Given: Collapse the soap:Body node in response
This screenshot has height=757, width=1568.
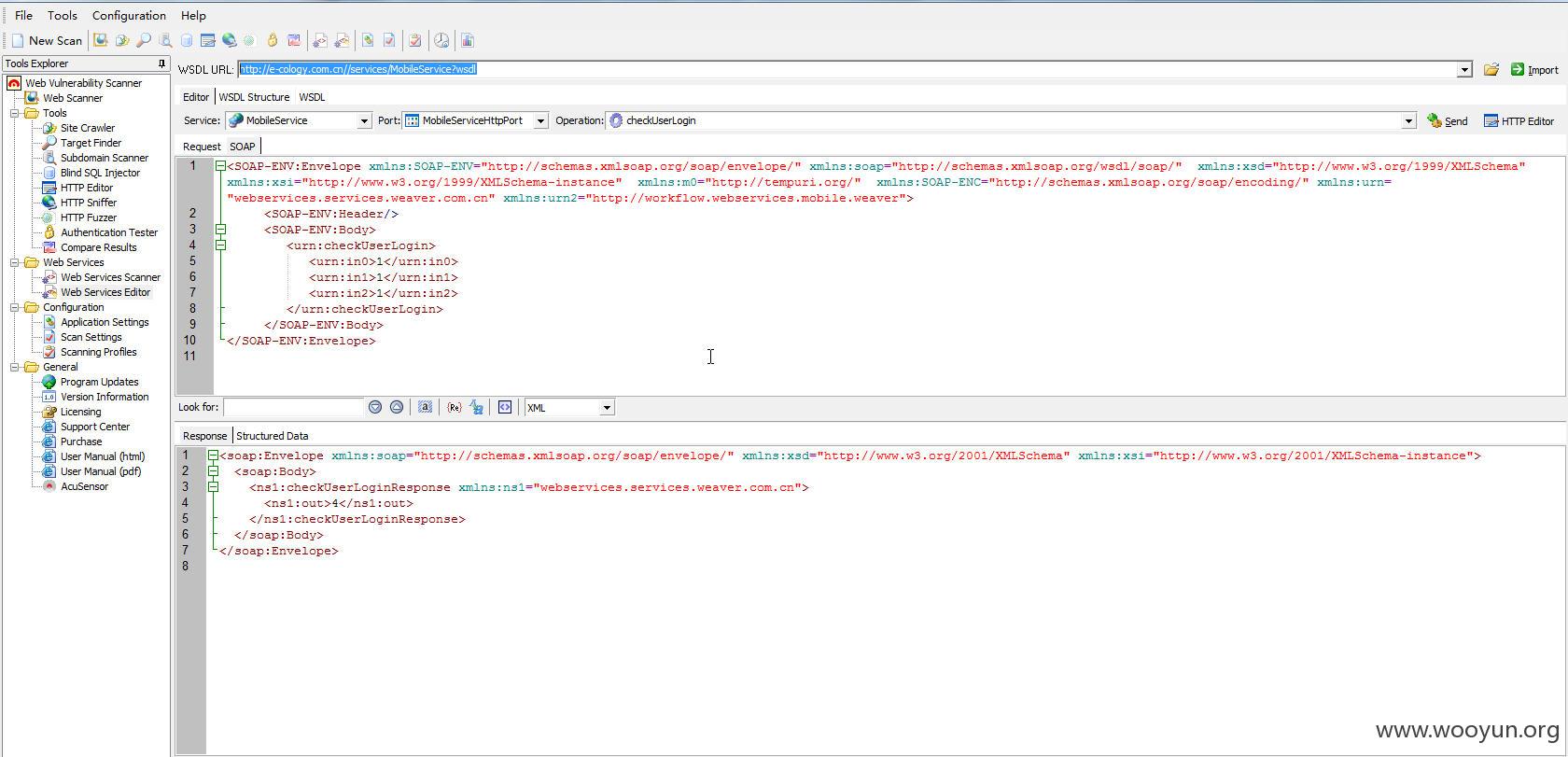Looking at the screenshot, I should click(214, 471).
